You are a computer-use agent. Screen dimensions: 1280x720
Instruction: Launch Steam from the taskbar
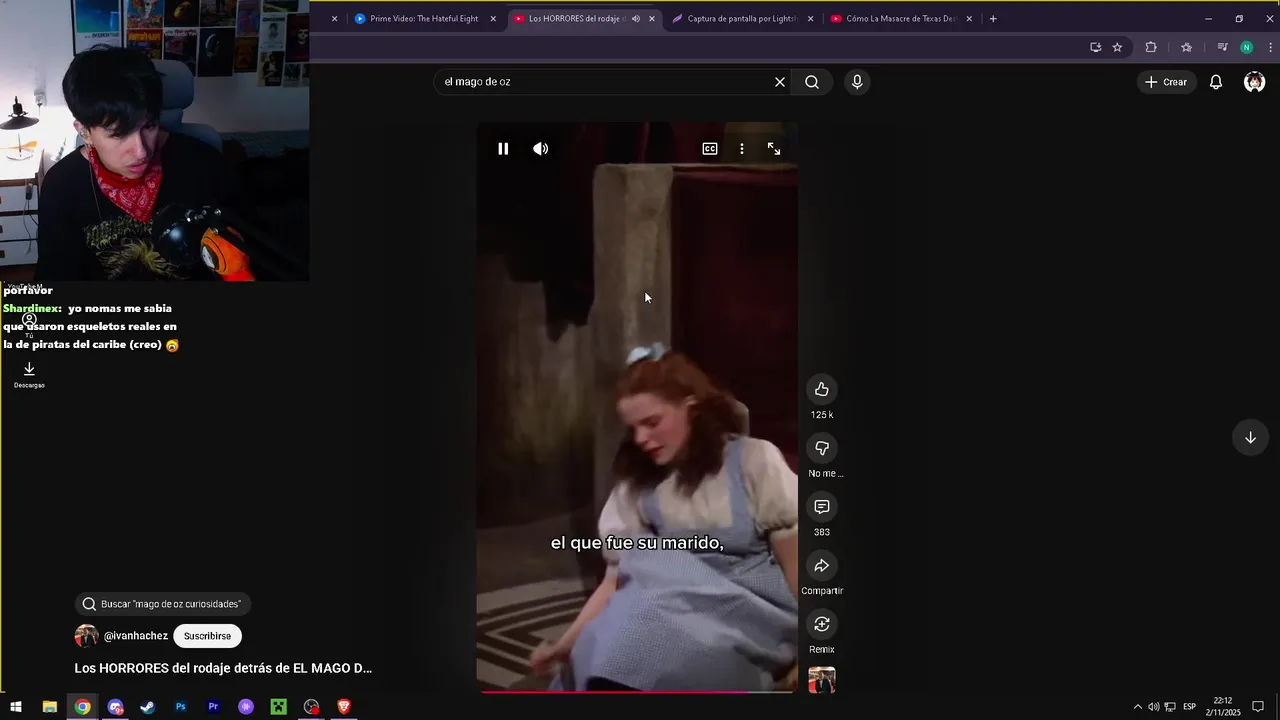(x=147, y=707)
